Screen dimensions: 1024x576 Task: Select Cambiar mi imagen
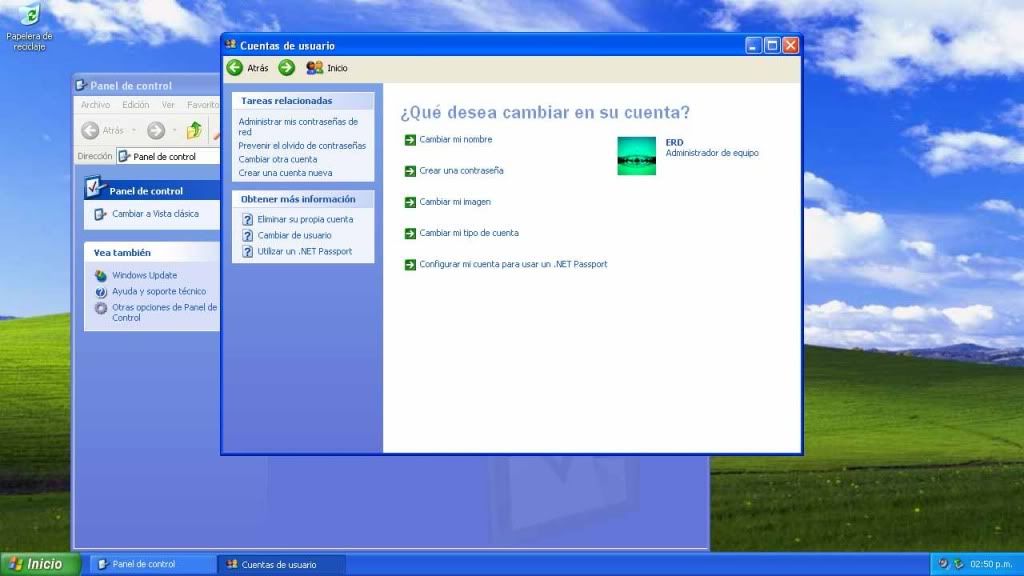click(x=454, y=202)
